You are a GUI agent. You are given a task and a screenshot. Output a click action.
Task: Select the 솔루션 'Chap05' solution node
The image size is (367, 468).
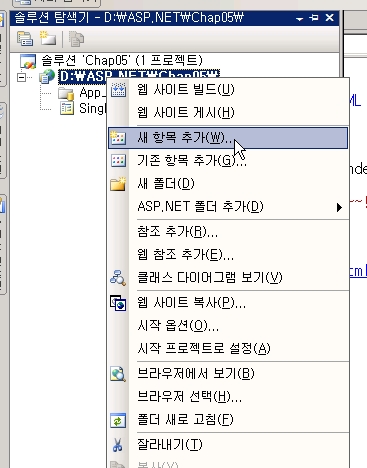click(122, 60)
